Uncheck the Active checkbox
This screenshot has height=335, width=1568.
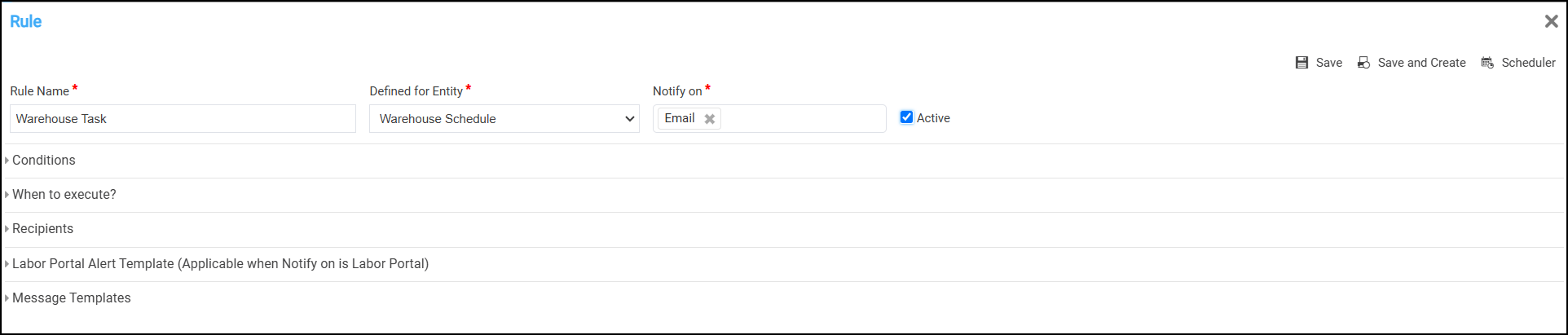906,117
